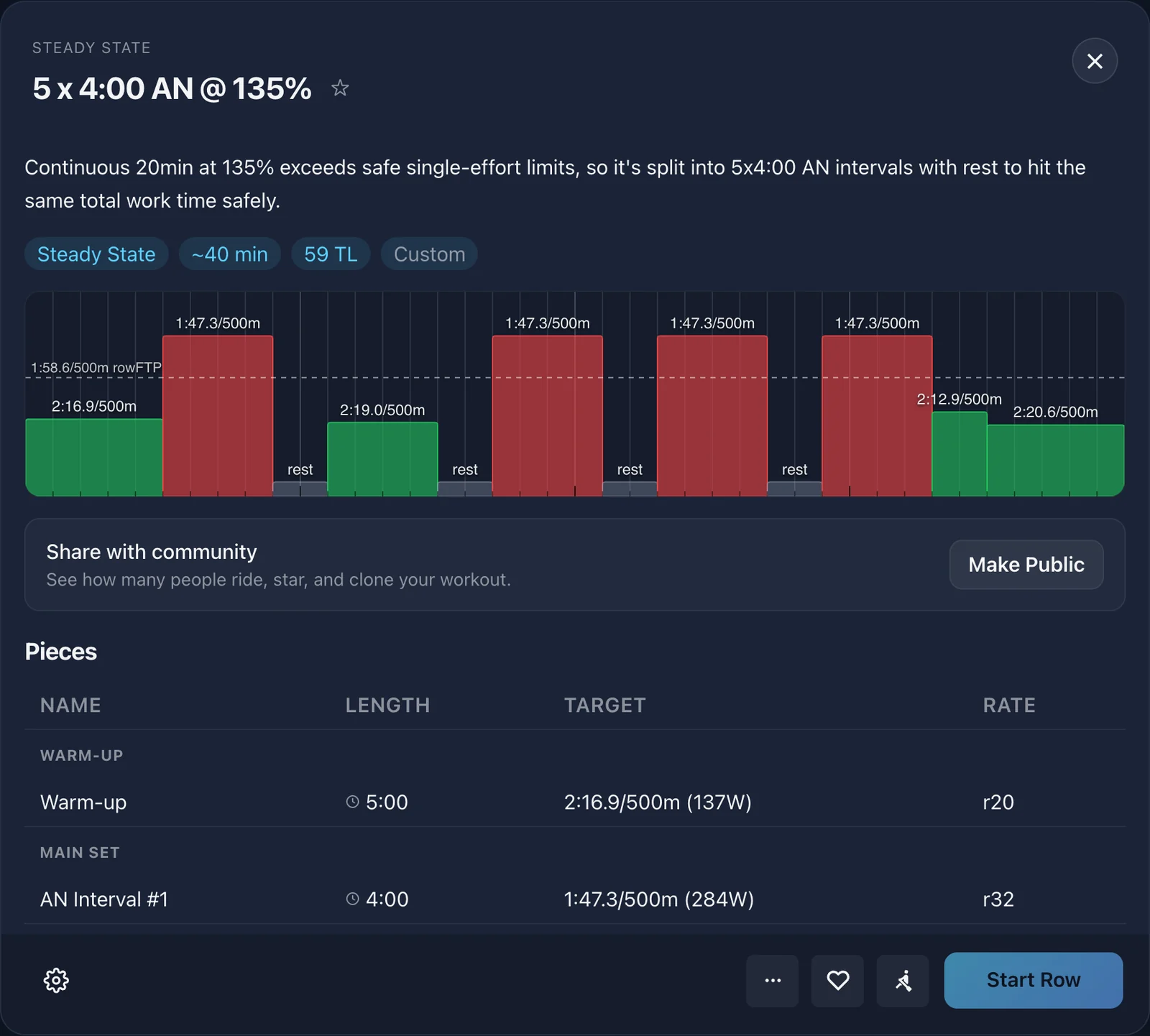Select the first red 1:47.3/500m interval bar
Screen dimensions: 1150x1036
coord(218,416)
